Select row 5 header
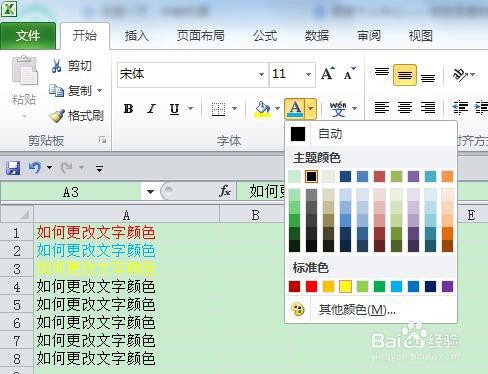 click(17, 305)
